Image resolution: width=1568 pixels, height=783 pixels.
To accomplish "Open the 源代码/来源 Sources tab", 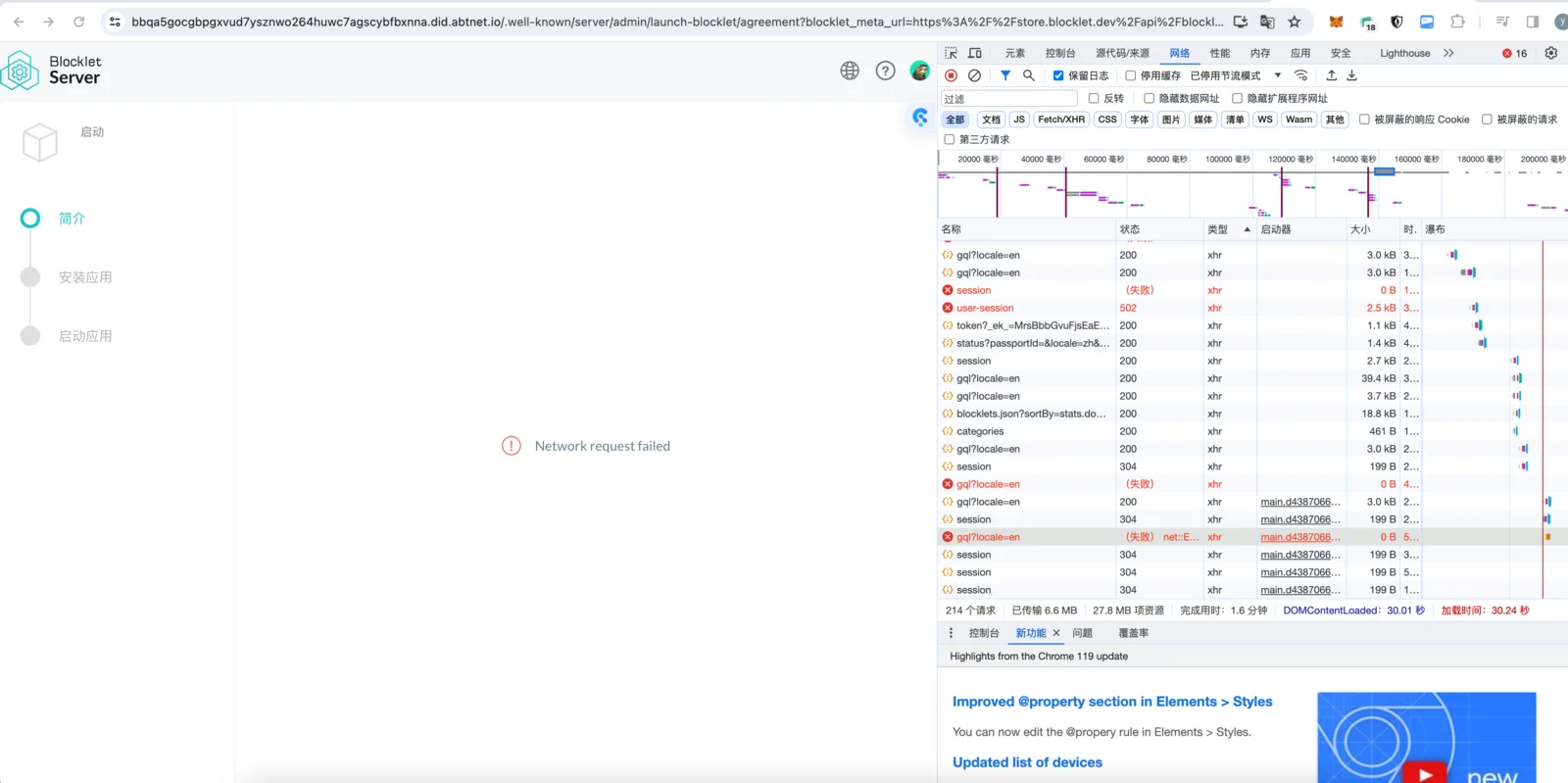I will [x=1122, y=53].
